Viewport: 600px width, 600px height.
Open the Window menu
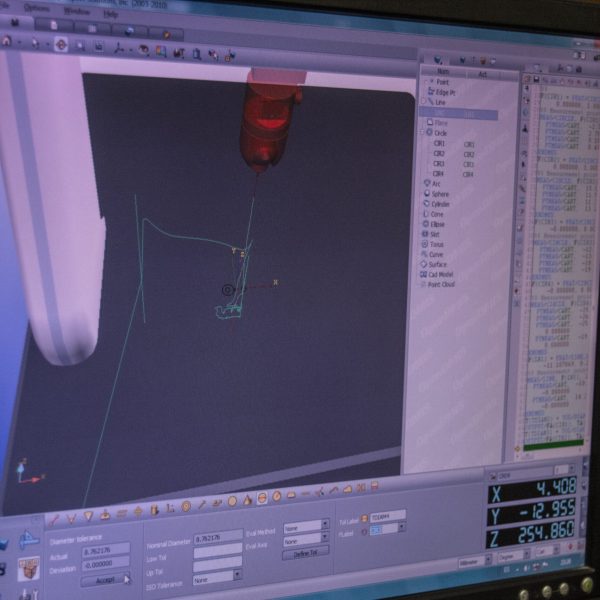coord(76,12)
